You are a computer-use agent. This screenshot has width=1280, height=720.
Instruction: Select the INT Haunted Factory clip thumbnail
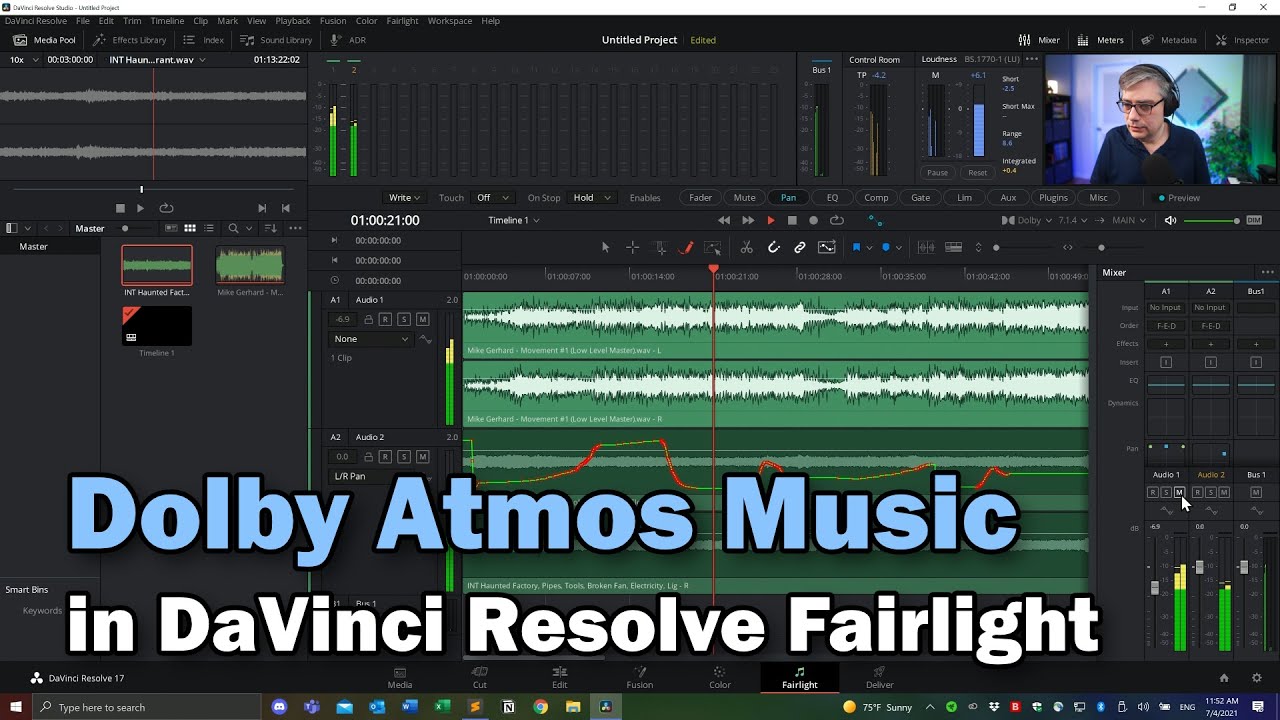click(x=156, y=265)
